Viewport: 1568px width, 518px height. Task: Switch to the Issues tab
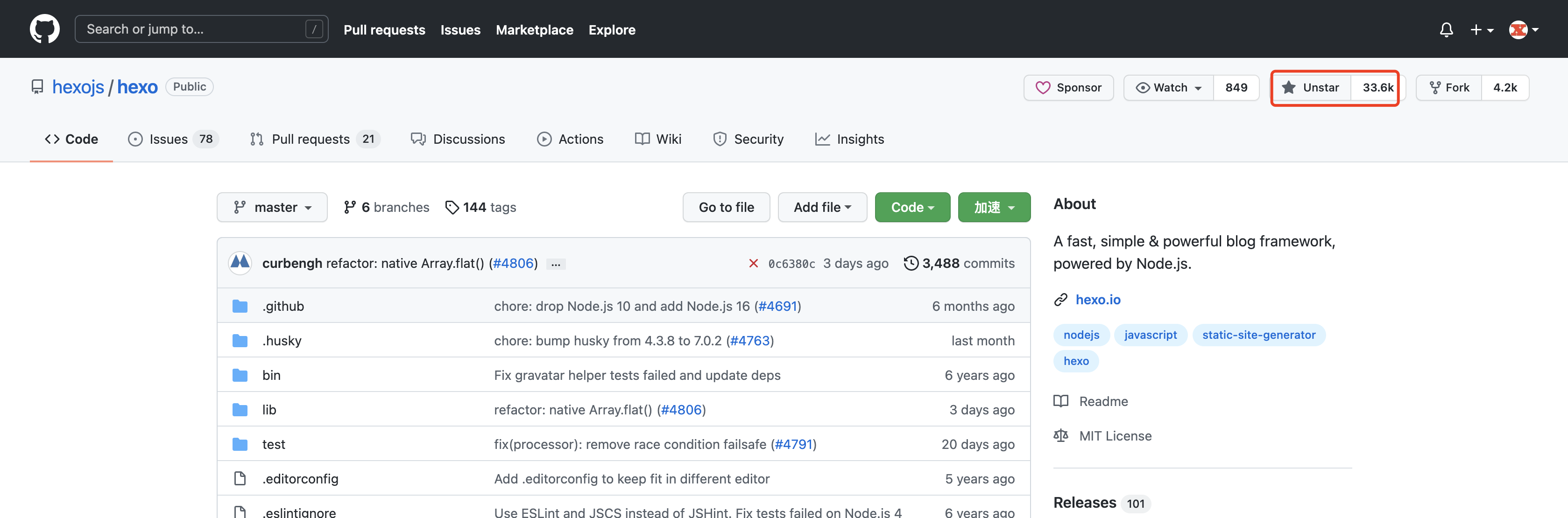click(x=169, y=139)
